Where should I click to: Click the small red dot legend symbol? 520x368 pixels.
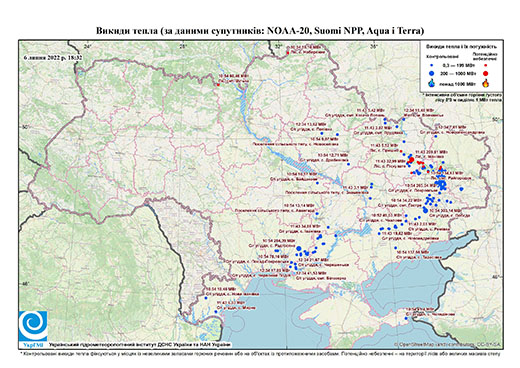point(486,65)
